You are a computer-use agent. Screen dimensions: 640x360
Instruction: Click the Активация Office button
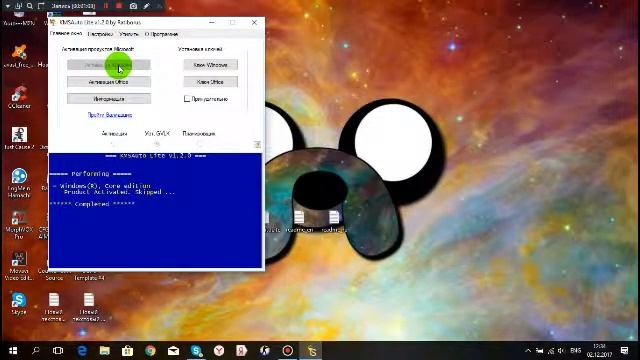[109, 82]
